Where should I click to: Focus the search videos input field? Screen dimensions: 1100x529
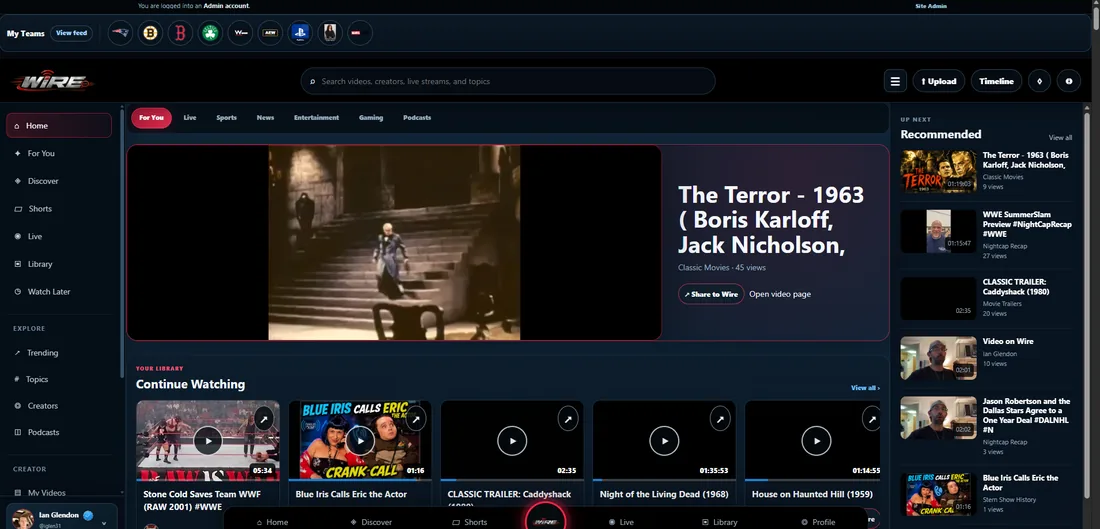[508, 81]
